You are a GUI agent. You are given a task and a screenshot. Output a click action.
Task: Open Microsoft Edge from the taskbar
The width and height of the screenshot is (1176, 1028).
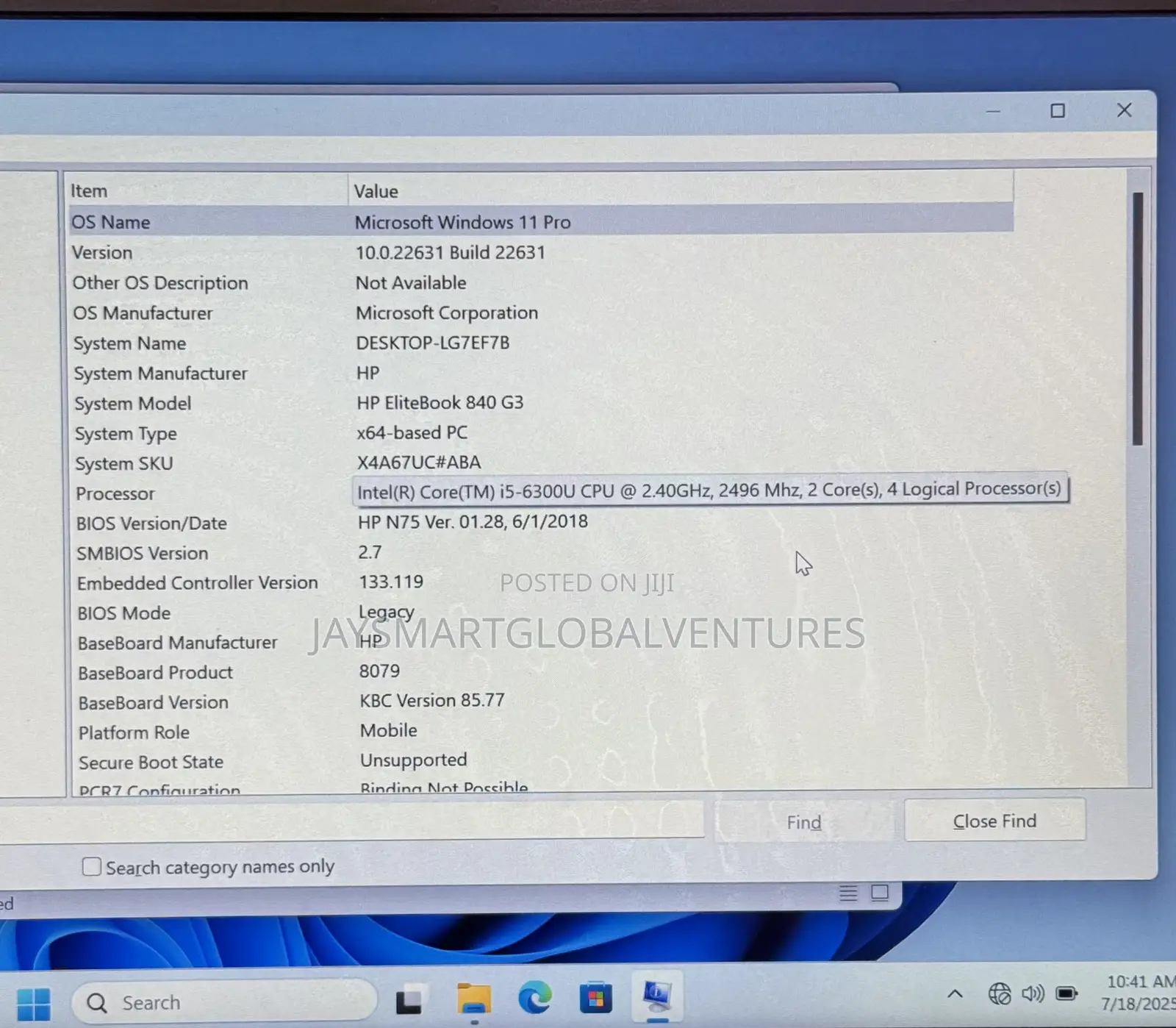(x=534, y=999)
